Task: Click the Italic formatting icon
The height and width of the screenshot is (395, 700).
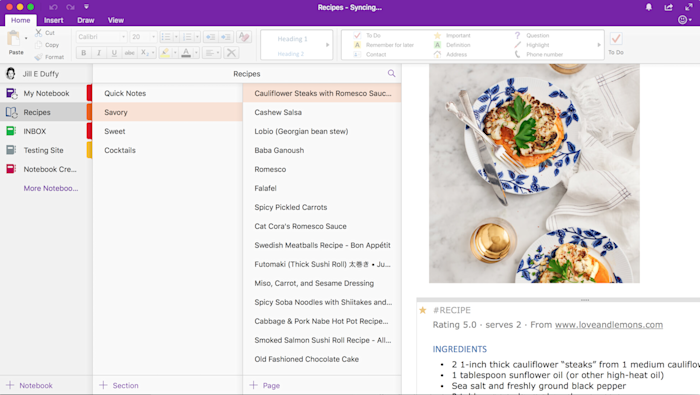Action: (x=99, y=53)
